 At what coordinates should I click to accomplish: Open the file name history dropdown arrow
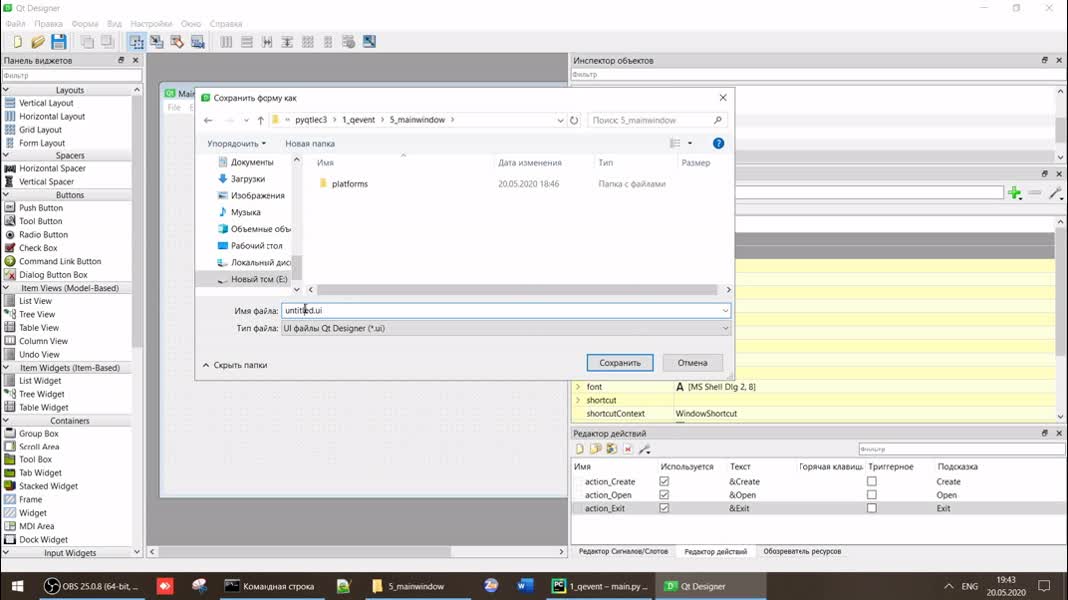[x=725, y=311]
